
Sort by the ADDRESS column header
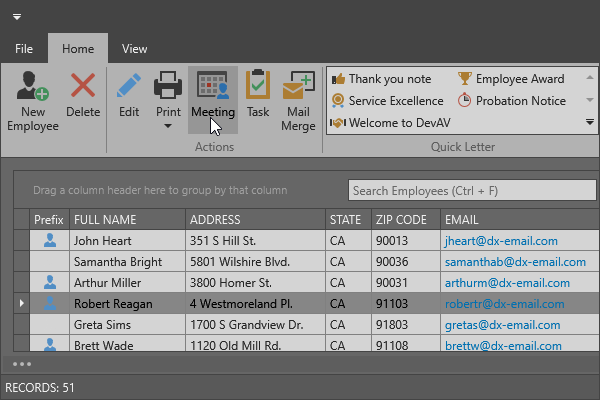click(255, 220)
